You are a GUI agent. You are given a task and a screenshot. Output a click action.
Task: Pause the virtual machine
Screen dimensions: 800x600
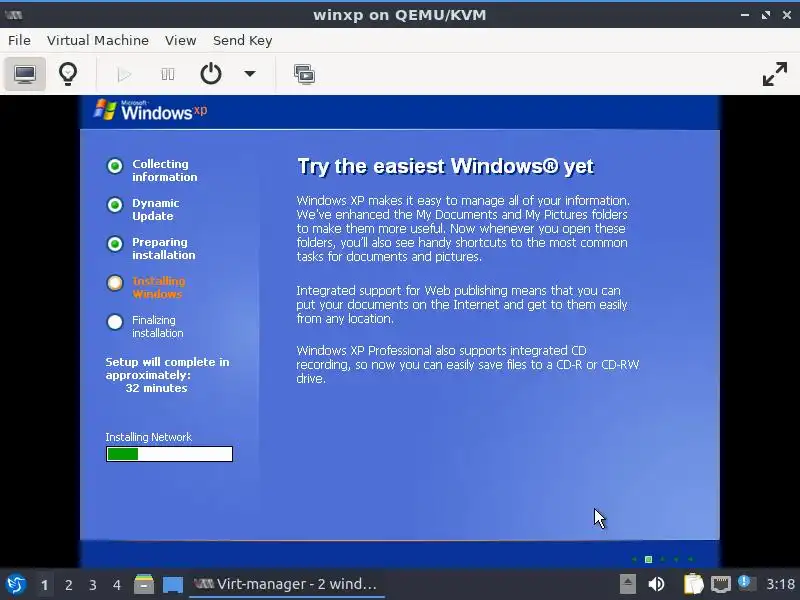pyautogui.click(x=167, y=74)
